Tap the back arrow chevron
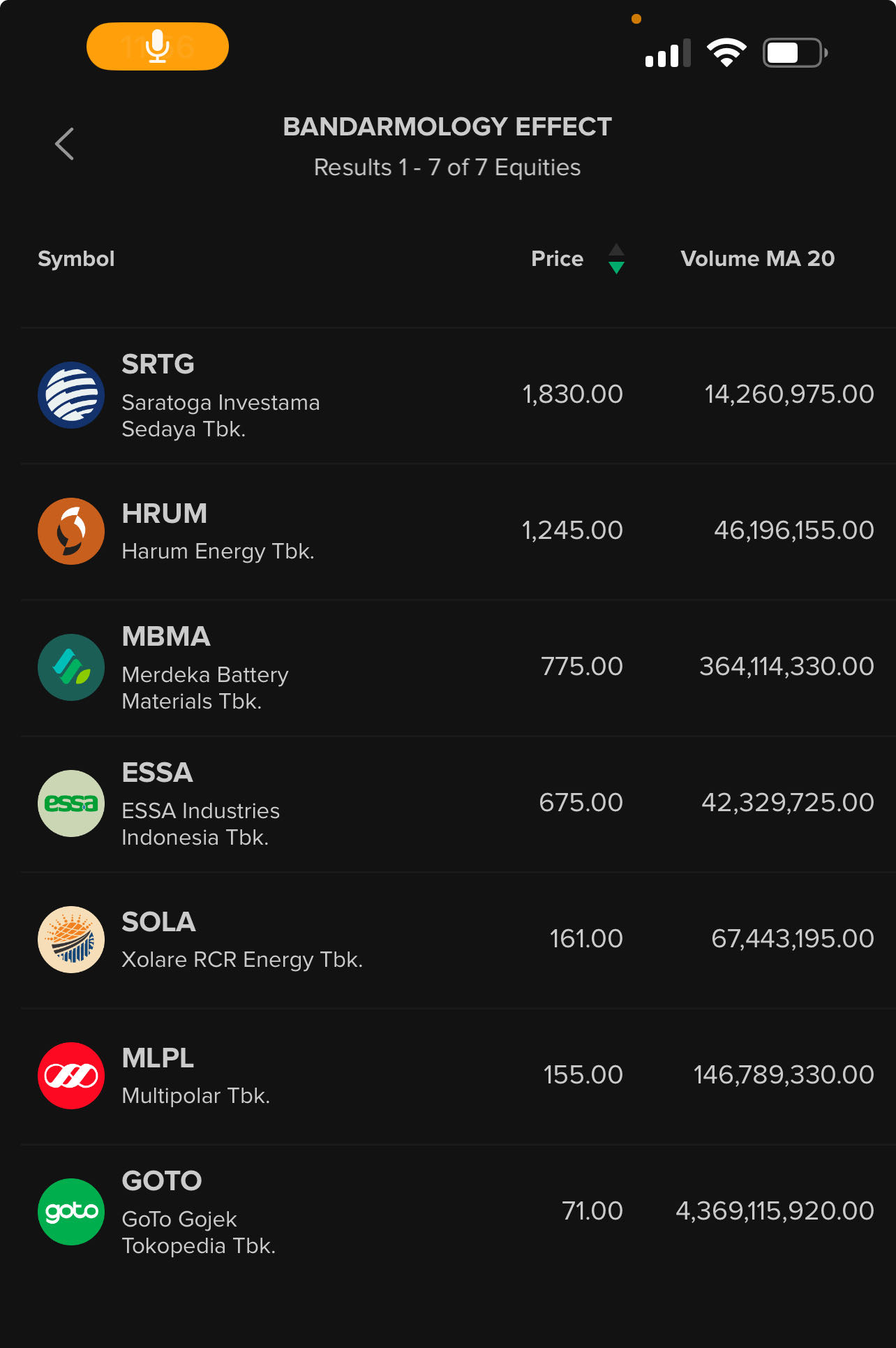 [x=65, y=145]
